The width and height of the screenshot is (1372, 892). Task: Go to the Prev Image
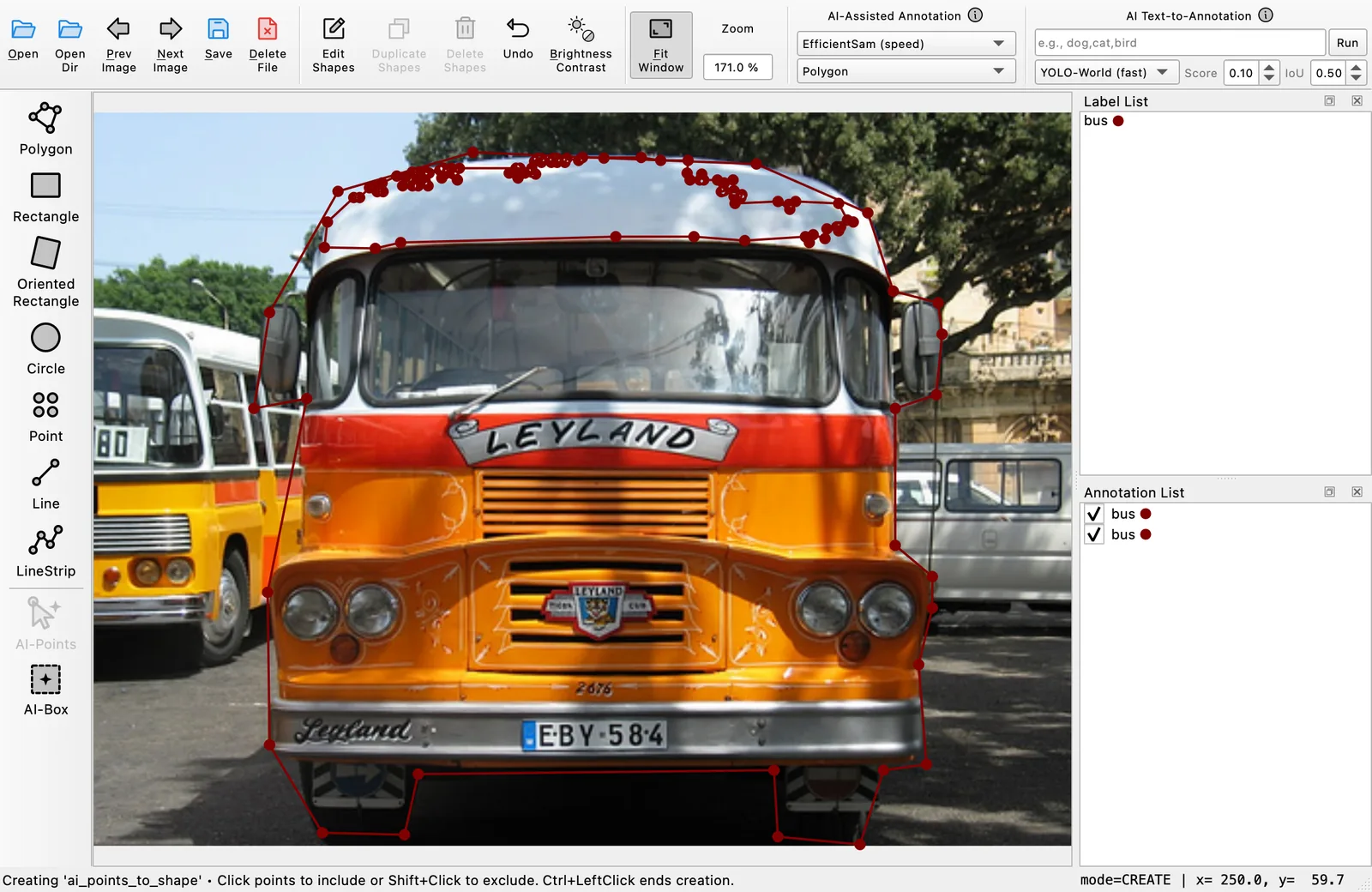(118, 45)
